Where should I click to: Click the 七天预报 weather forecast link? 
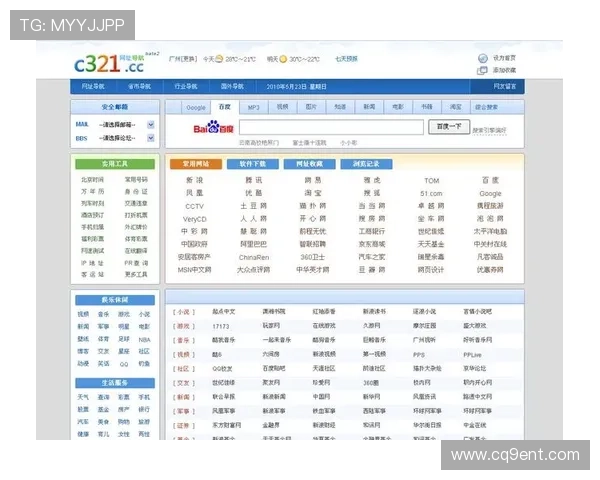click(346, 59)
